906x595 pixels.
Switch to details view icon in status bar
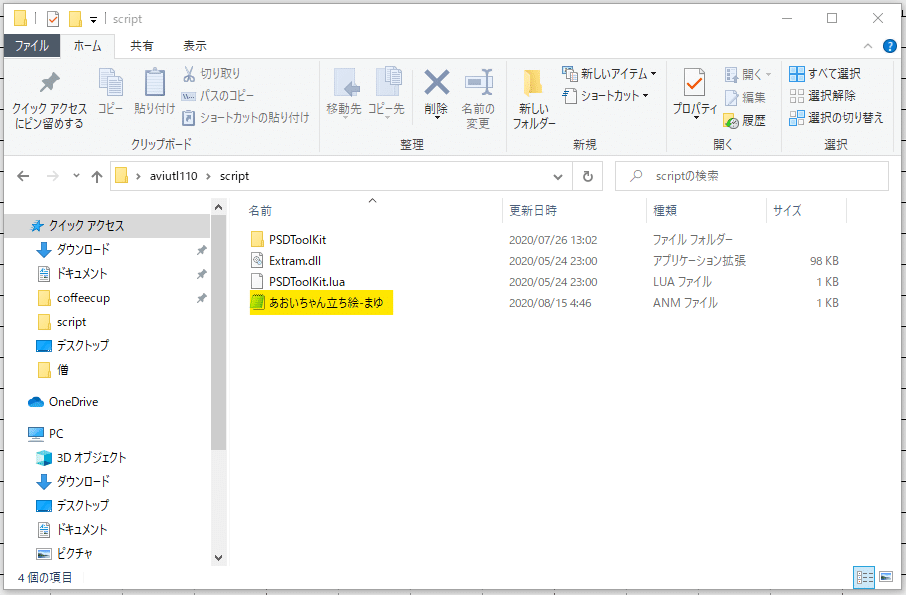tap(864, 577)
